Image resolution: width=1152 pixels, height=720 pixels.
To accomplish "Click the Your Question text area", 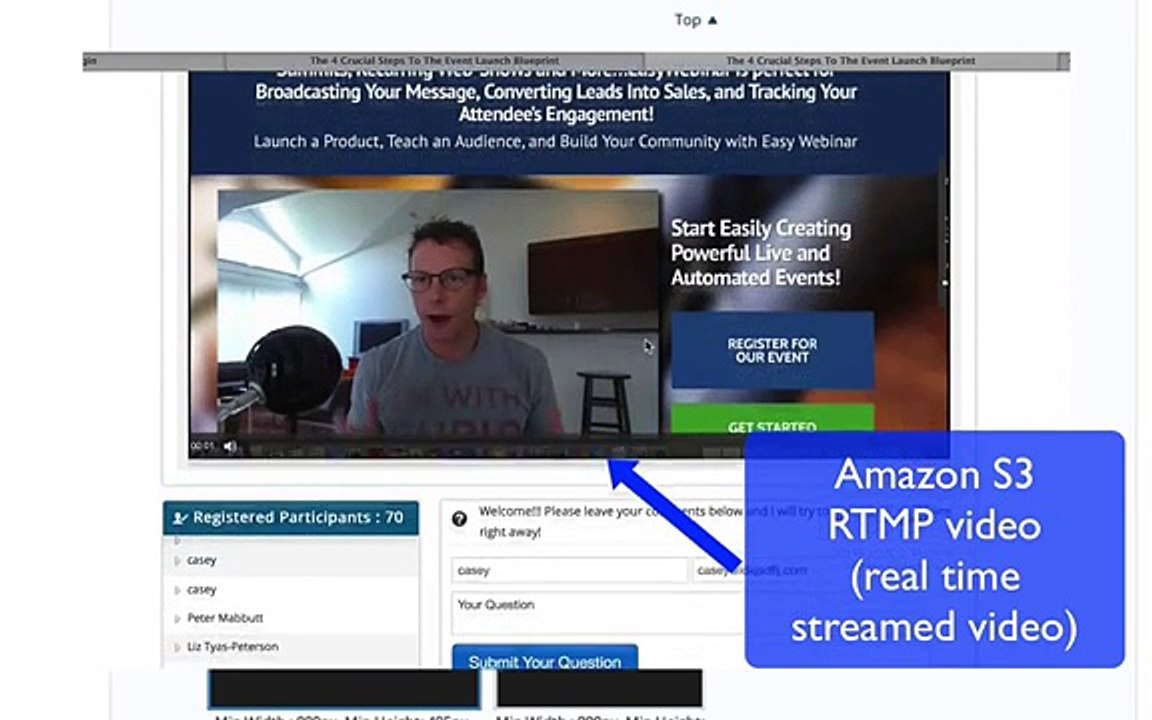I will coord(599,613).
